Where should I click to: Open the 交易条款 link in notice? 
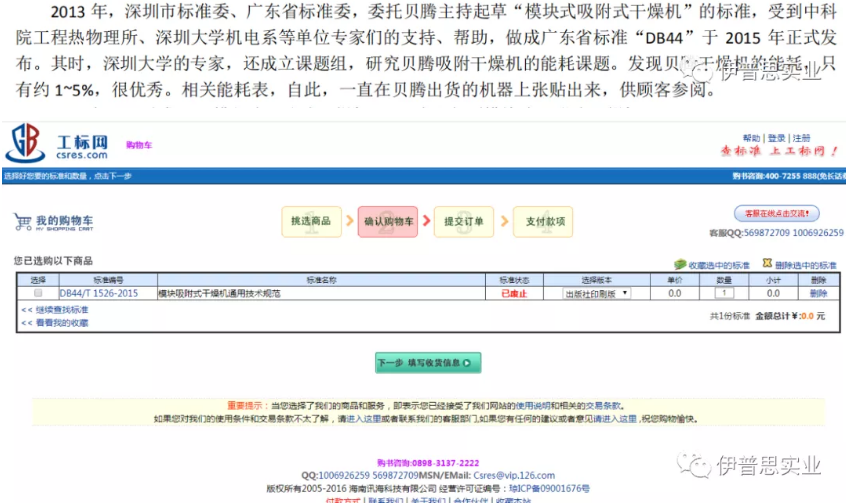coord(603,405)
